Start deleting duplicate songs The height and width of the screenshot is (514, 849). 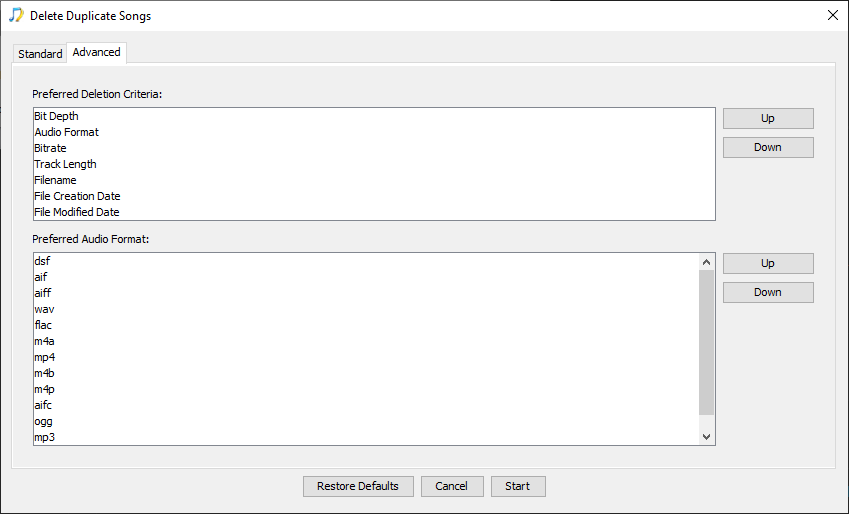[518, 486]
